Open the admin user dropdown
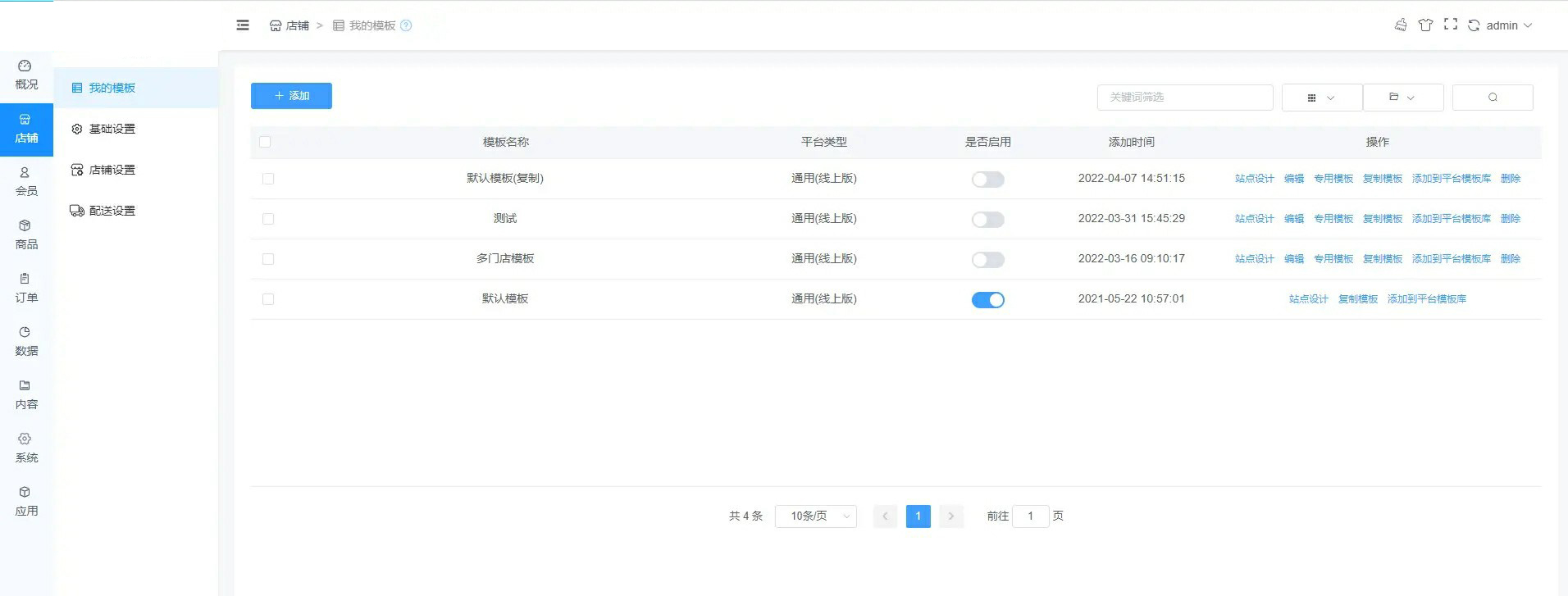This screenshot has height=596, width=1568. (1509, 25)
